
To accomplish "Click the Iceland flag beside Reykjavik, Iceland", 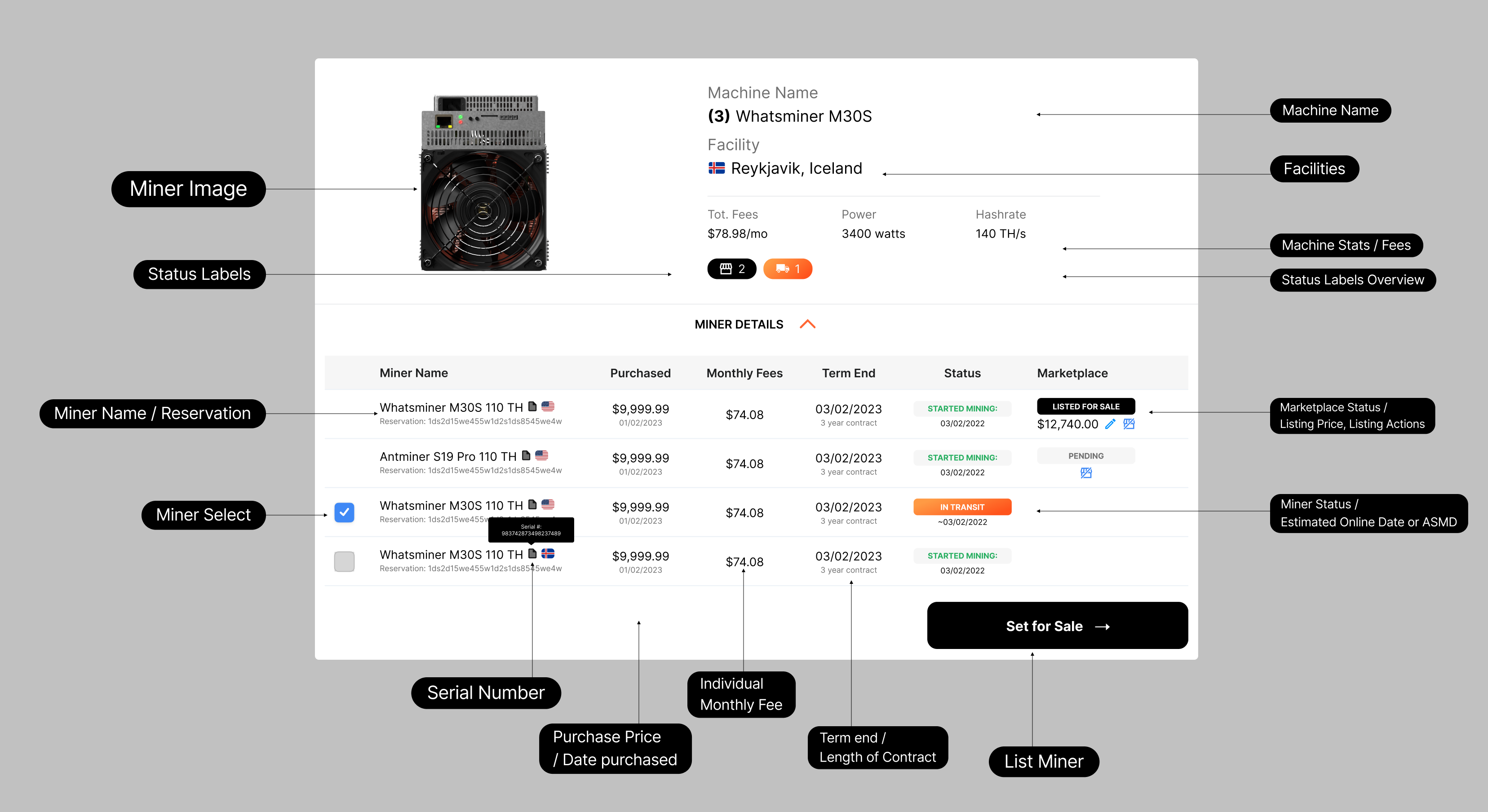I will [716, 168].
